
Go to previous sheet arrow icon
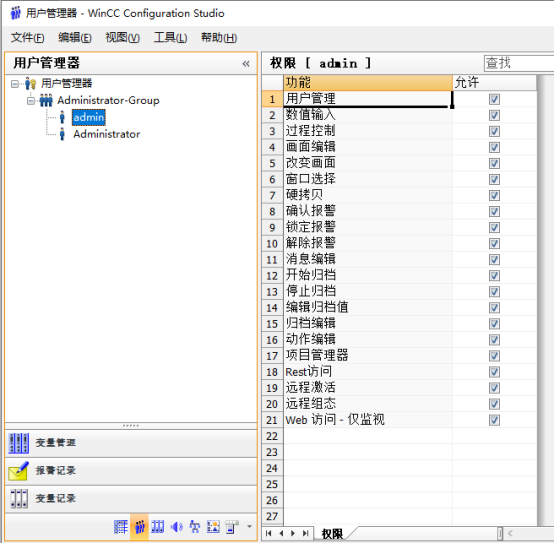[281, 533]
